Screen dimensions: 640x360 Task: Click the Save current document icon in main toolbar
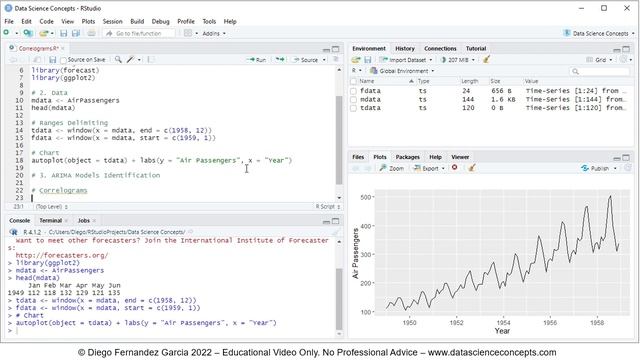point(64,33)
